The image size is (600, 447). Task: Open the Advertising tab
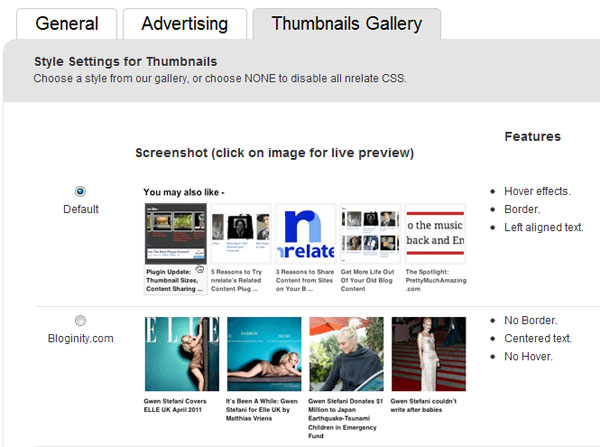point(184,24)
